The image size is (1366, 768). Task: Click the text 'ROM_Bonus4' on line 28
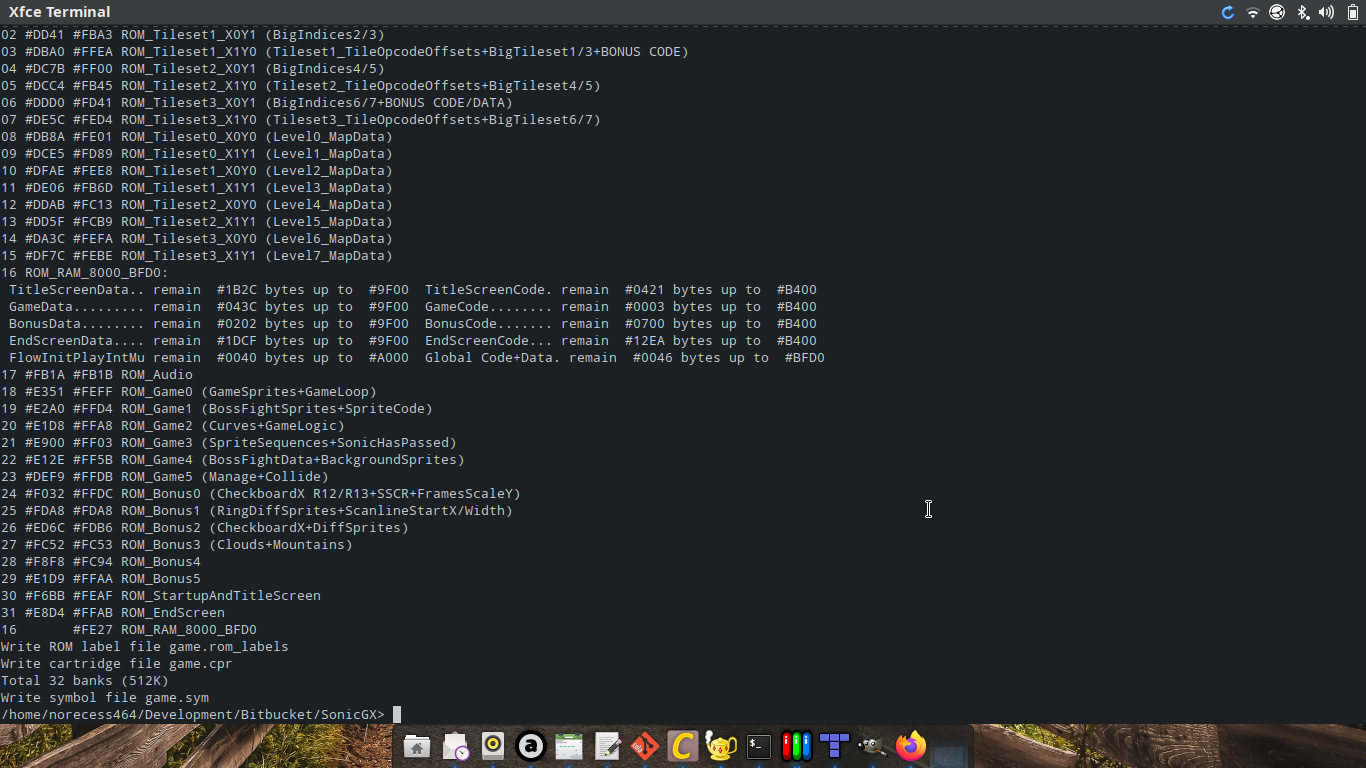point(161,561)
